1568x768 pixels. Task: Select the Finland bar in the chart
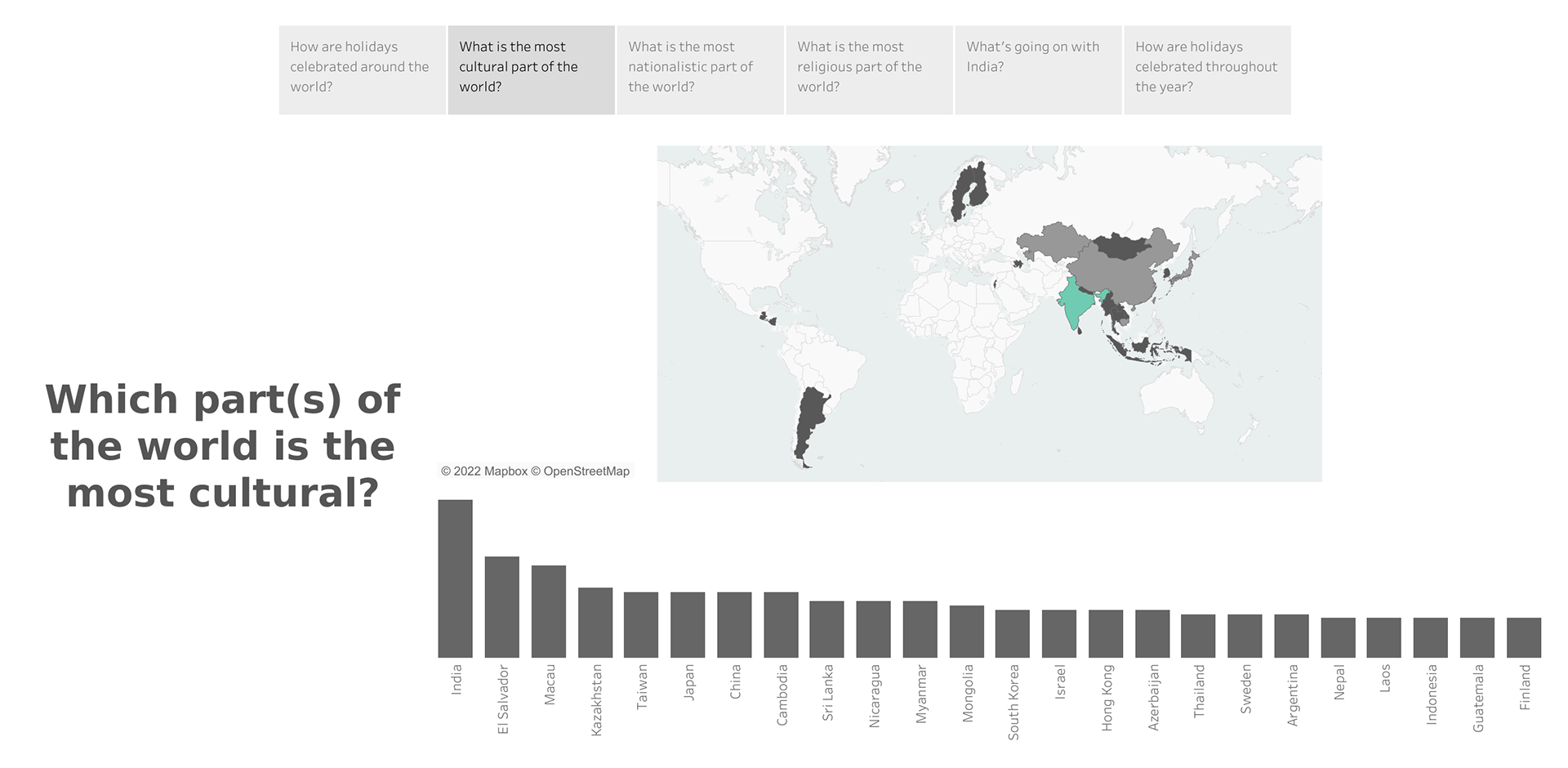coord(1524,637)
